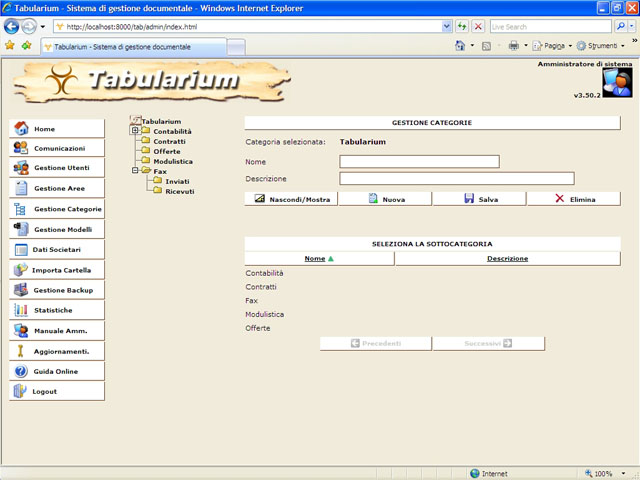The width and height of the screenshot is (640, 480).
Task: Click the browser Refresh icon
Action: click(462, 27)
